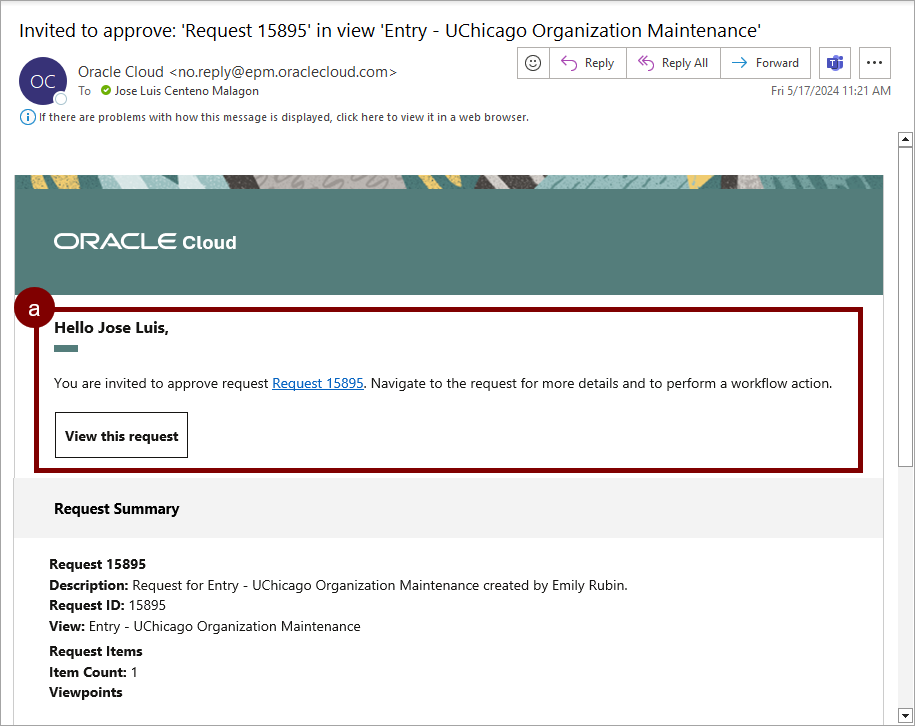
Task: Open the more actions ellipsis menu
Action: point(875,63)
